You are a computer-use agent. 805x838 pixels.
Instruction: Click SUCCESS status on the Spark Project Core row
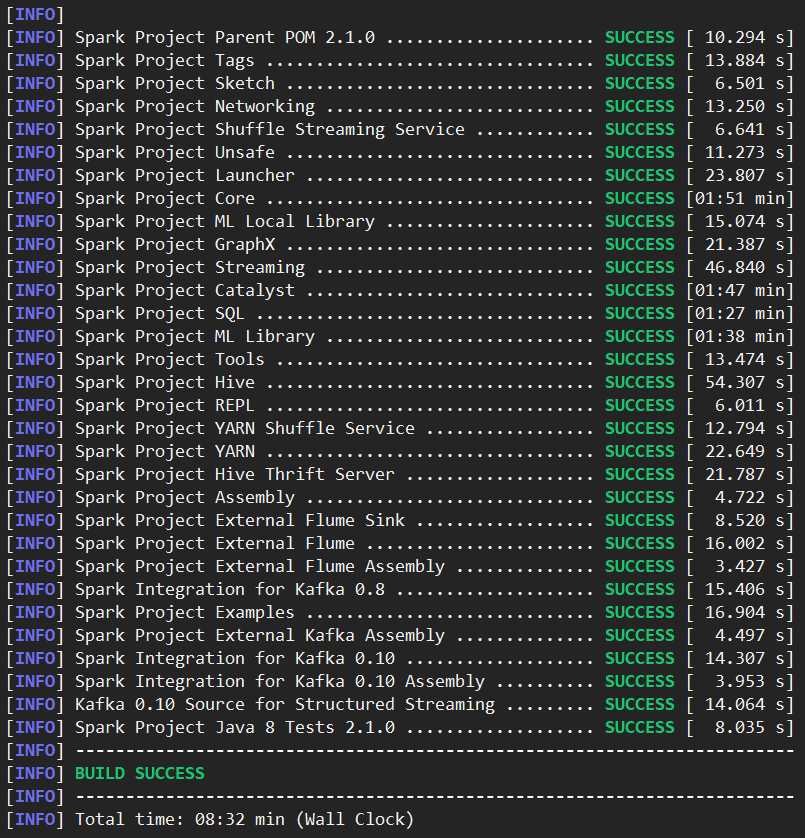pyautogui.click(x=639, y=199)
